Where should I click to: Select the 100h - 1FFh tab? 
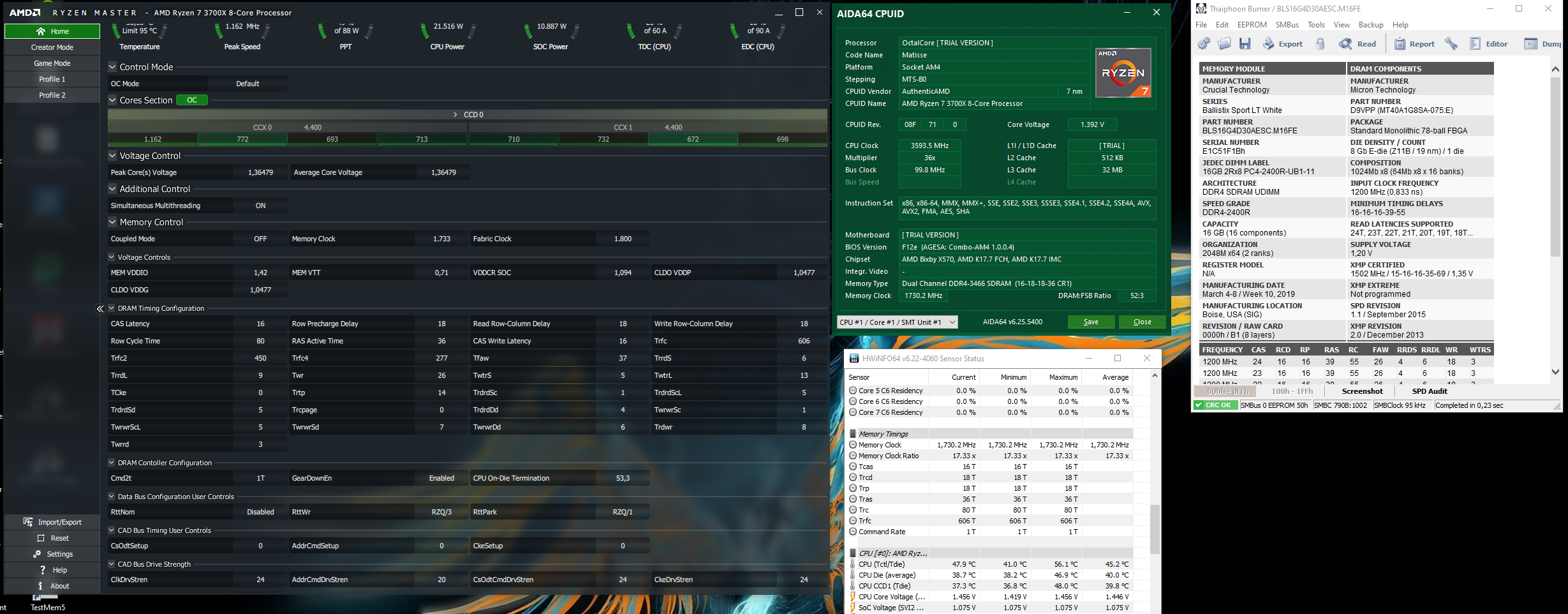[1292, 391]
